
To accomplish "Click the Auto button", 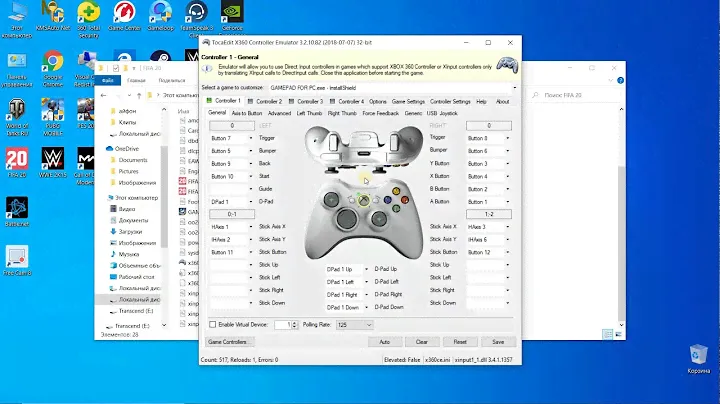I will (384, 342).
